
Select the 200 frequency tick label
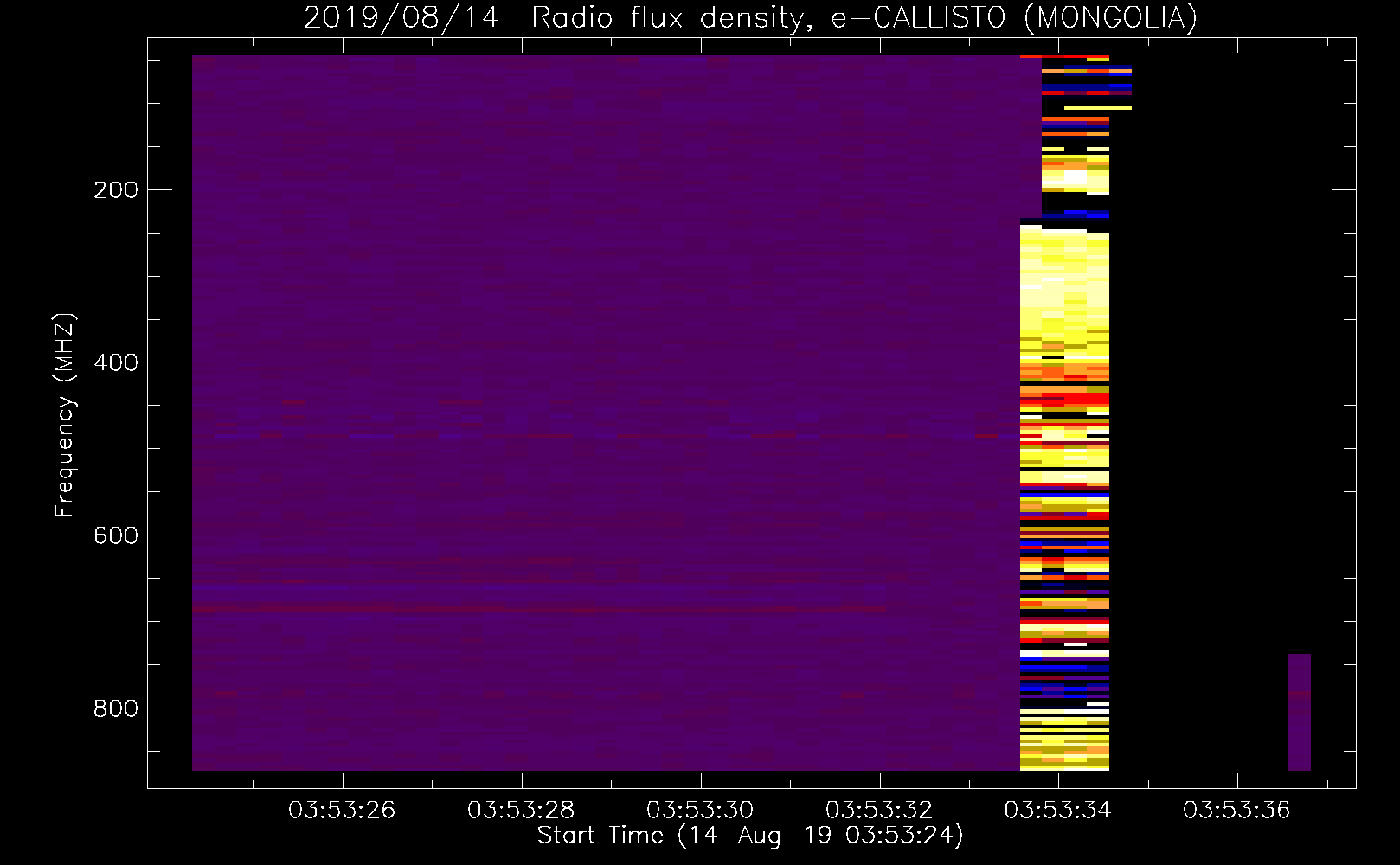pyautogui.click(x=116, y=190)
